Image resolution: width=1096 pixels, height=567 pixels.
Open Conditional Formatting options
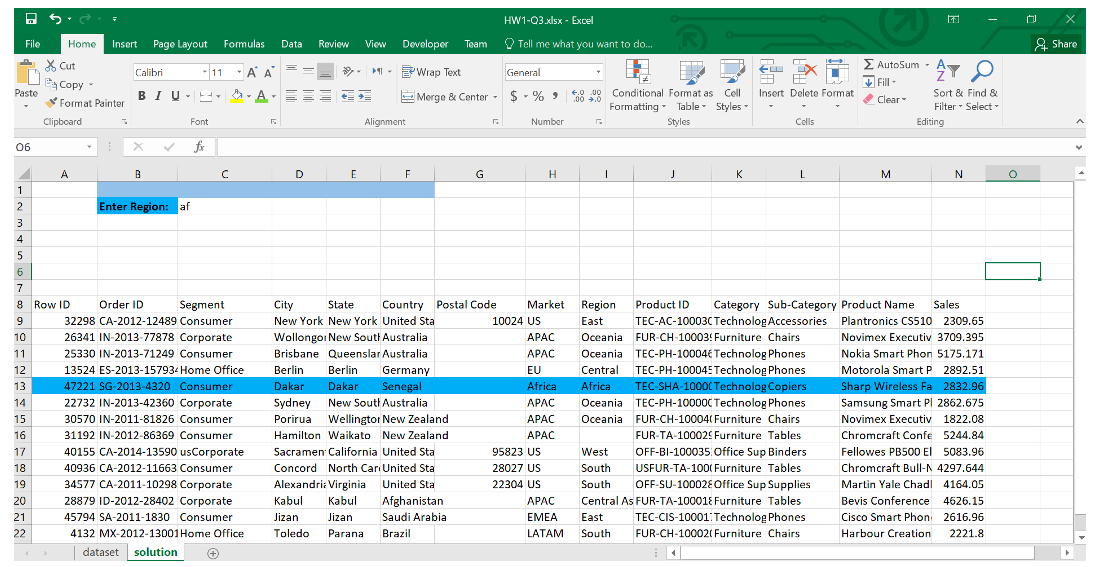[x=637, y=72]
